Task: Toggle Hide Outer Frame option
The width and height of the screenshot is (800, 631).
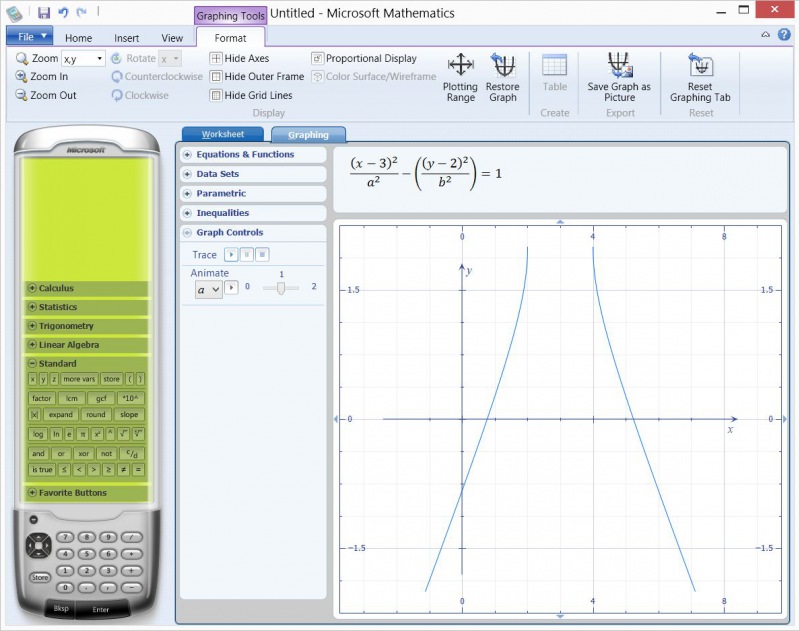Action: click(x=216, y=77)
